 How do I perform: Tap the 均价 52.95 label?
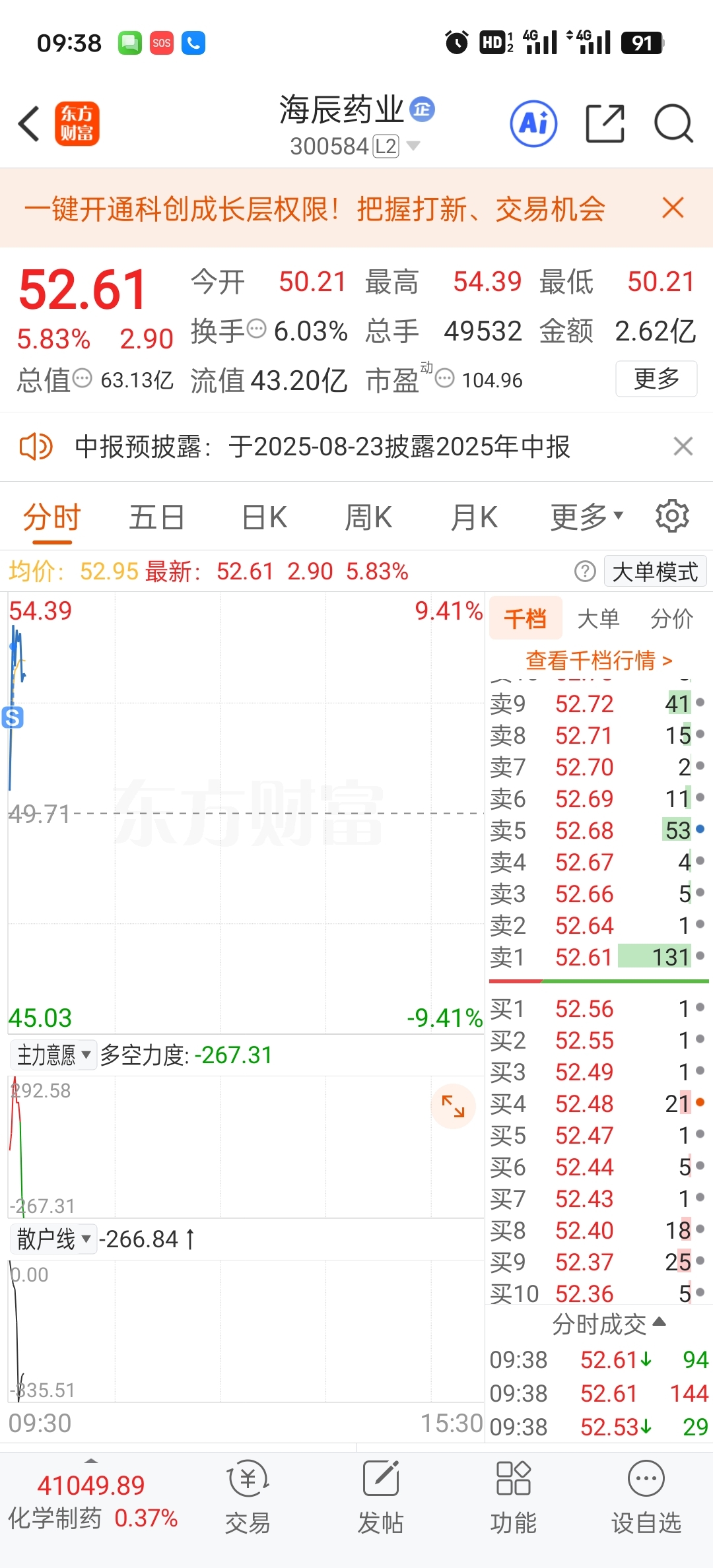pyautogui.click(x=73, y=572)
